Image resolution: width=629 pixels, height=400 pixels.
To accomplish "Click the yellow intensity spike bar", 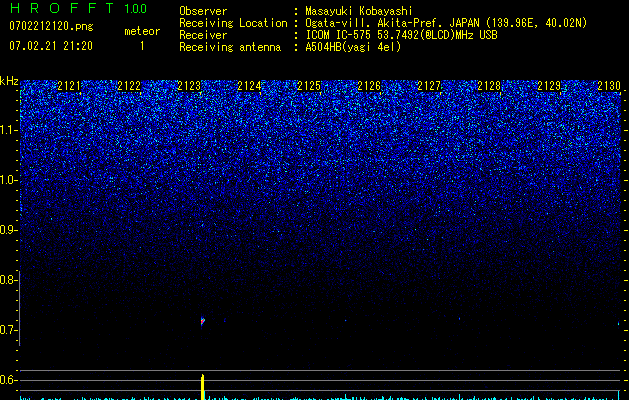I will click(203, 387).
